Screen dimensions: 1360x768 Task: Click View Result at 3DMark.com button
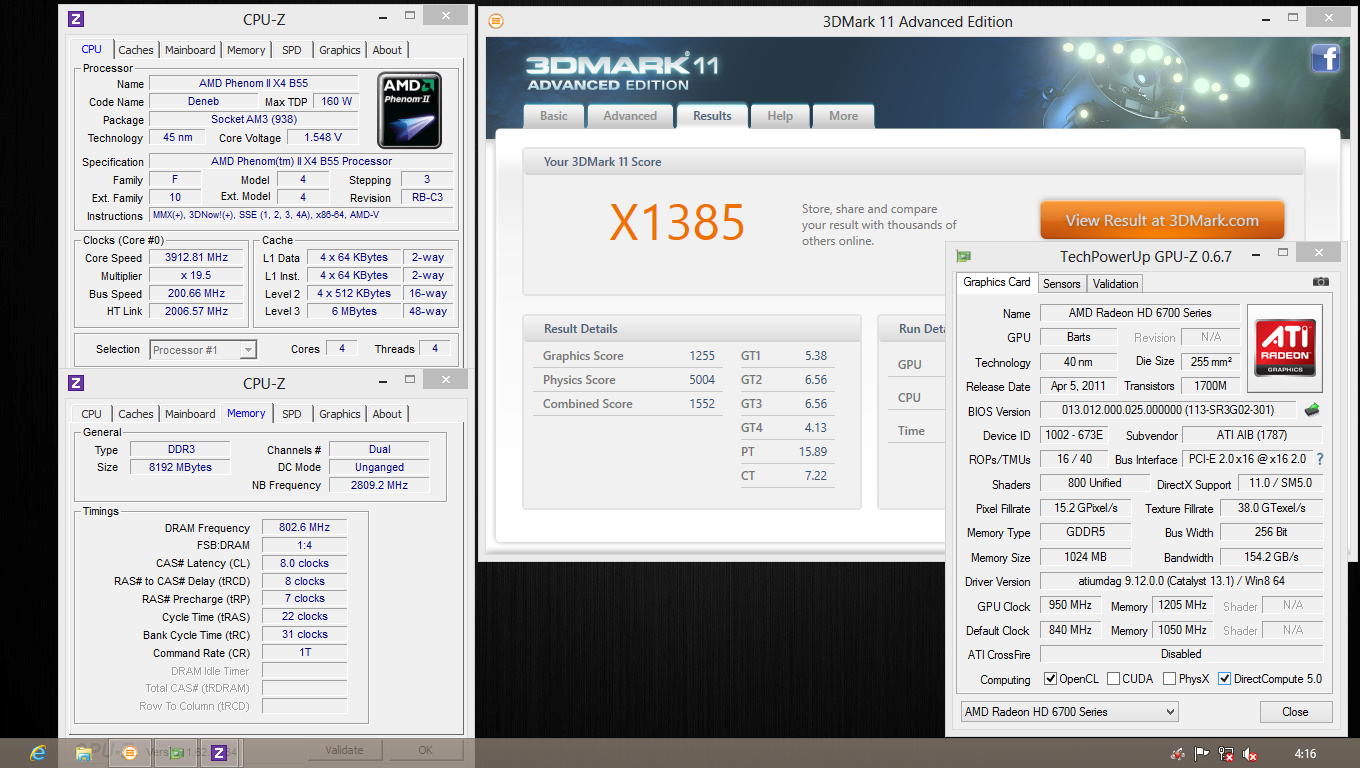point(1162,221)
